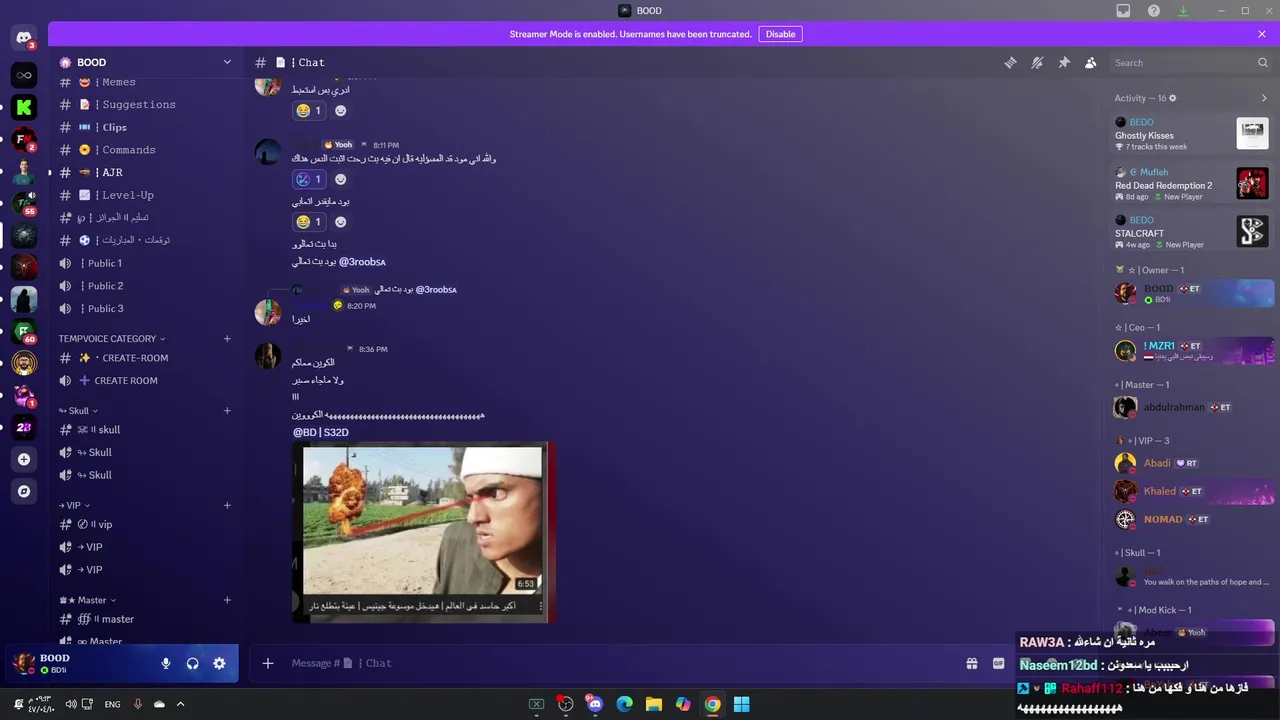The width and height of the screenshot is (1280, 720).
Task: Open Discord help icon
Action: pos(1154,11)
